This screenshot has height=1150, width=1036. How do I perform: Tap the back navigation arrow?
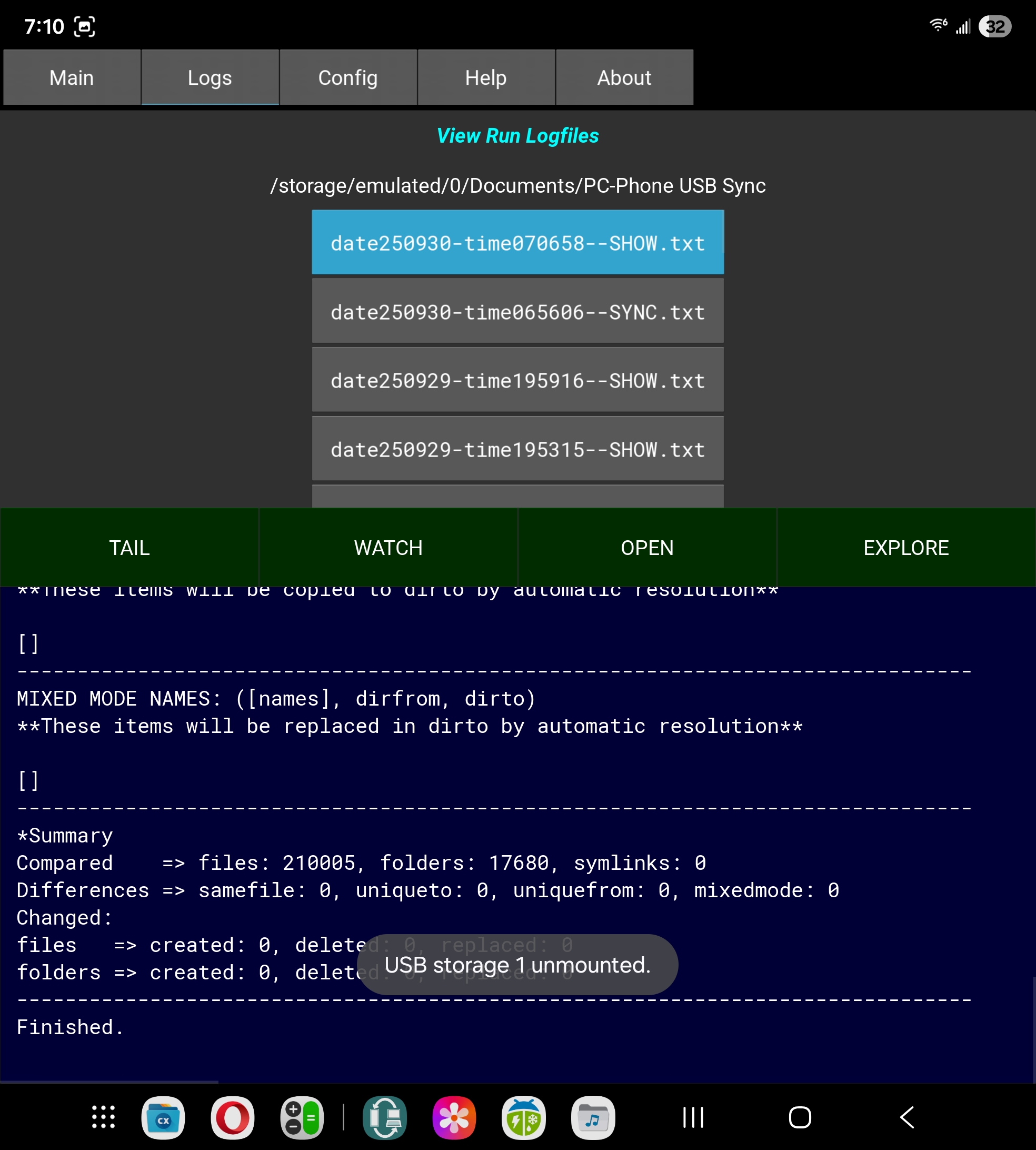pos(907,1117)
